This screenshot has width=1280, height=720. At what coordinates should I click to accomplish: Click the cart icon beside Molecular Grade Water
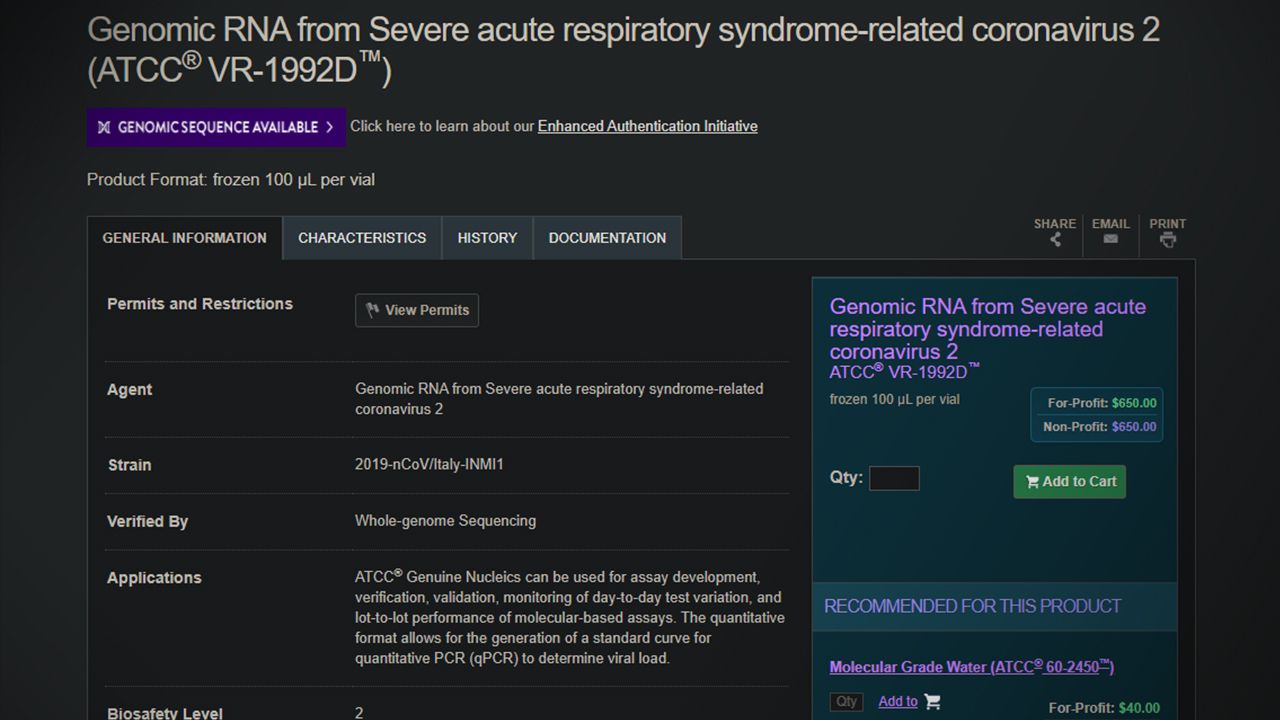pyautogui.click(x=932, y=702)
